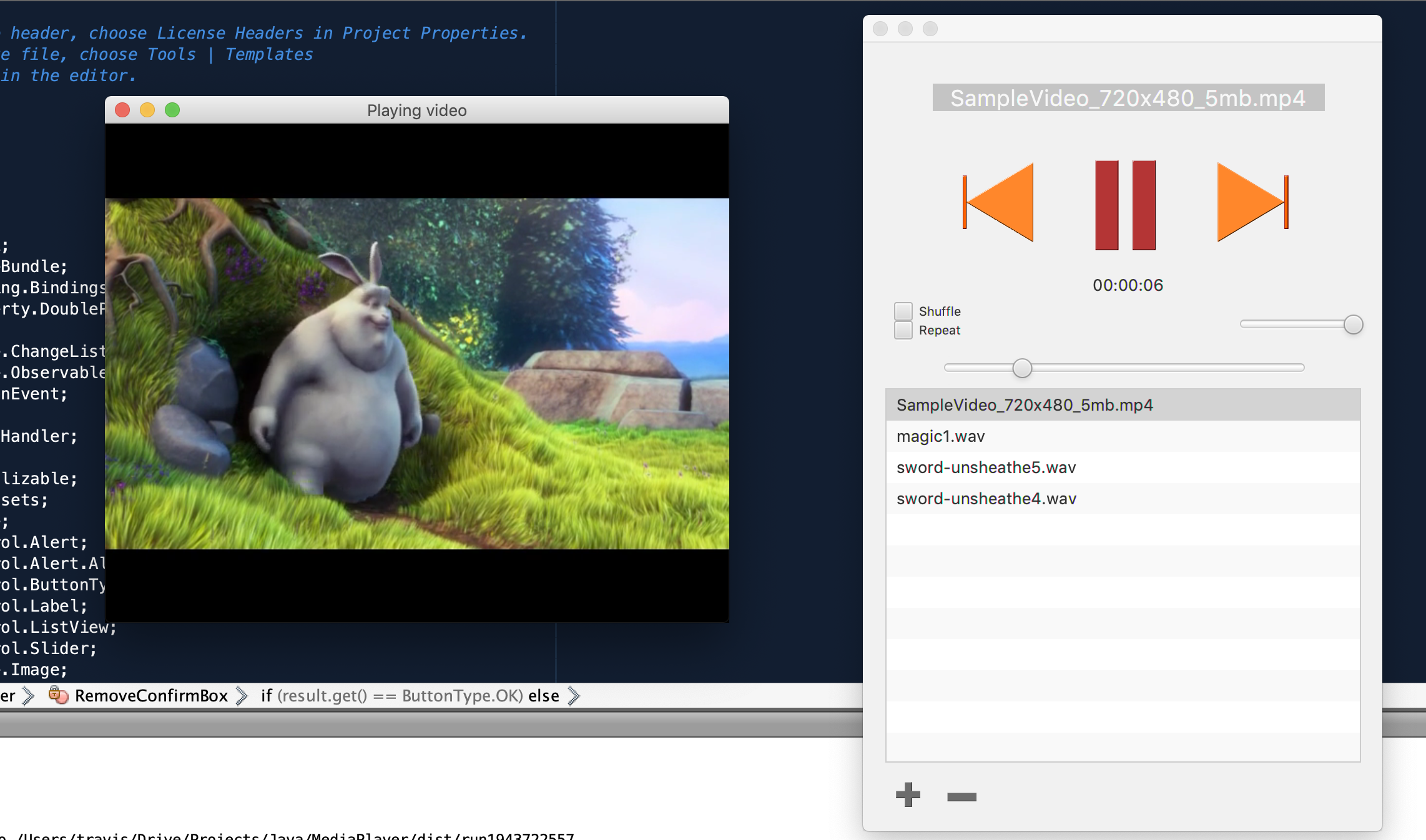Select SampleVideo_720x480_5mb.mp4 in the playlist
The height and width of the screenshot is (840, 1426).
(x=1024, y=405)
